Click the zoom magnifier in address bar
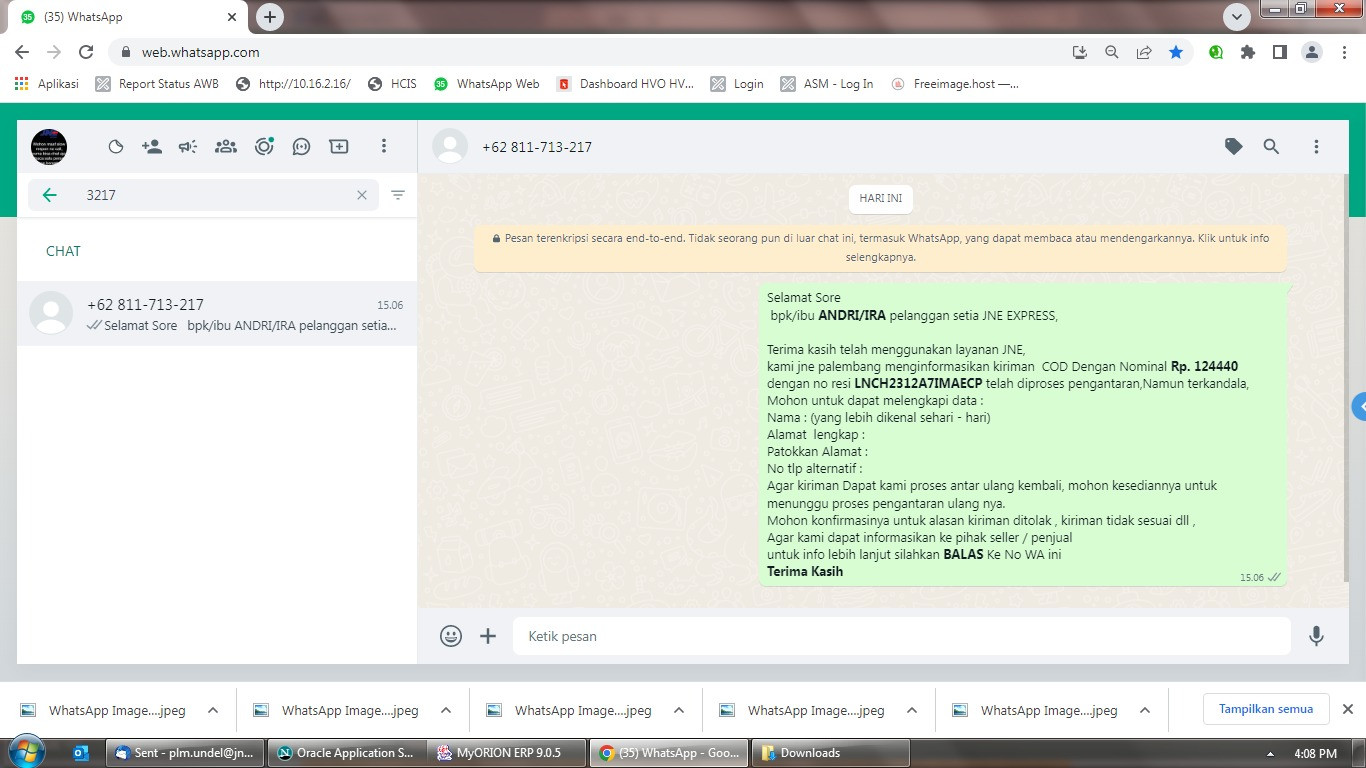The width and height of the screenshot is (1366, 768). point(1112,52)
